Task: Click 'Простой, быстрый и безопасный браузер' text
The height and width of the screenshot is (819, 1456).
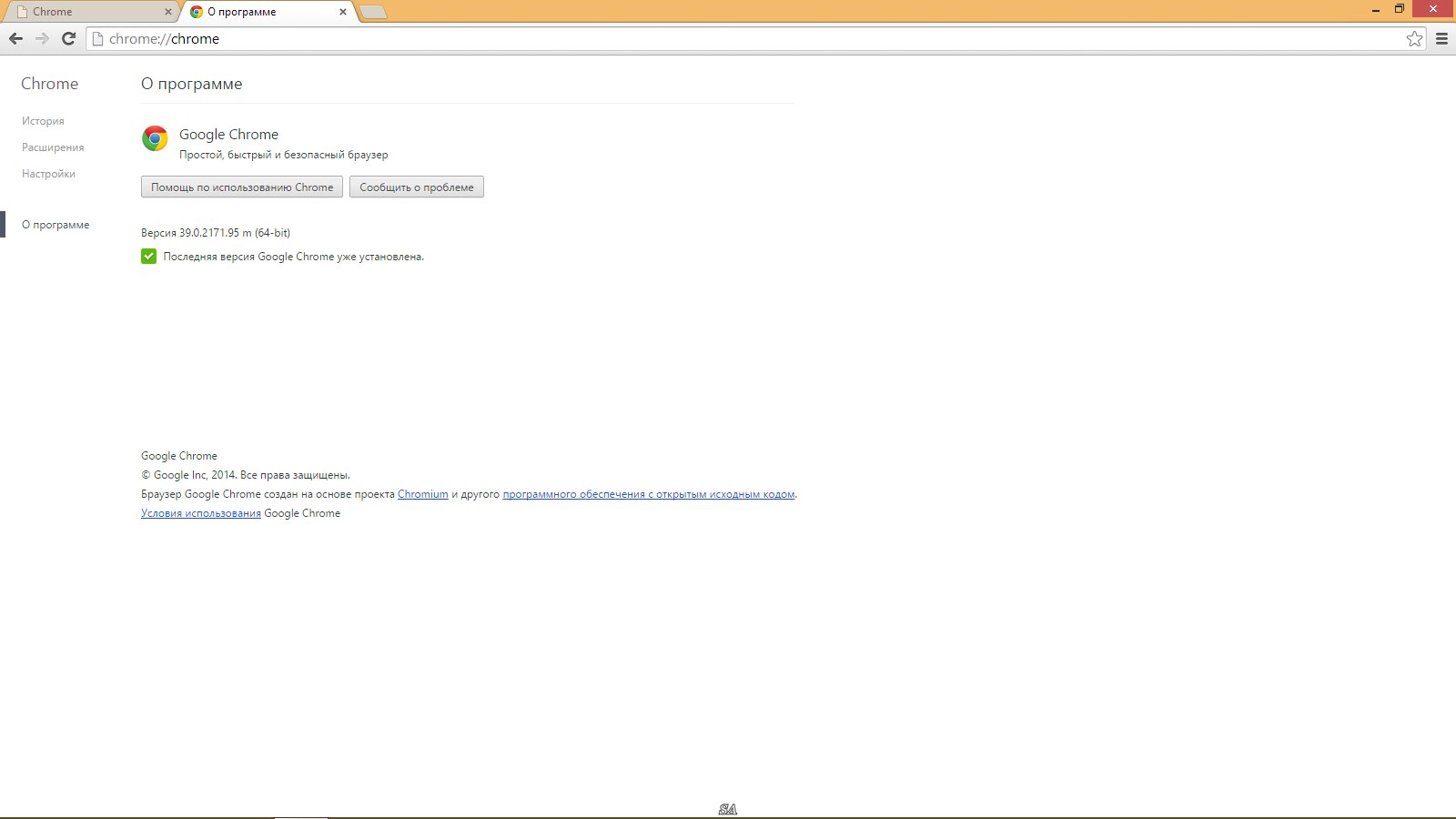Action: (284, 155)
